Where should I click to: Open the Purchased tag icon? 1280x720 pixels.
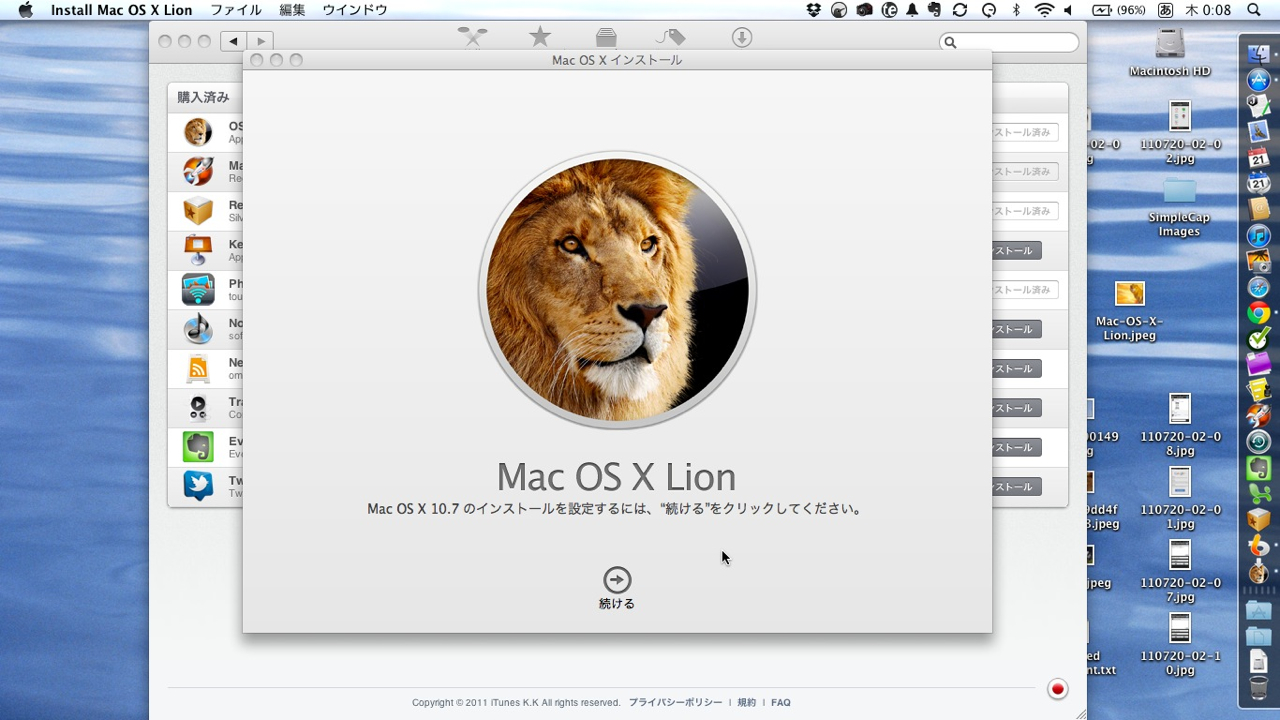[671, 37]
